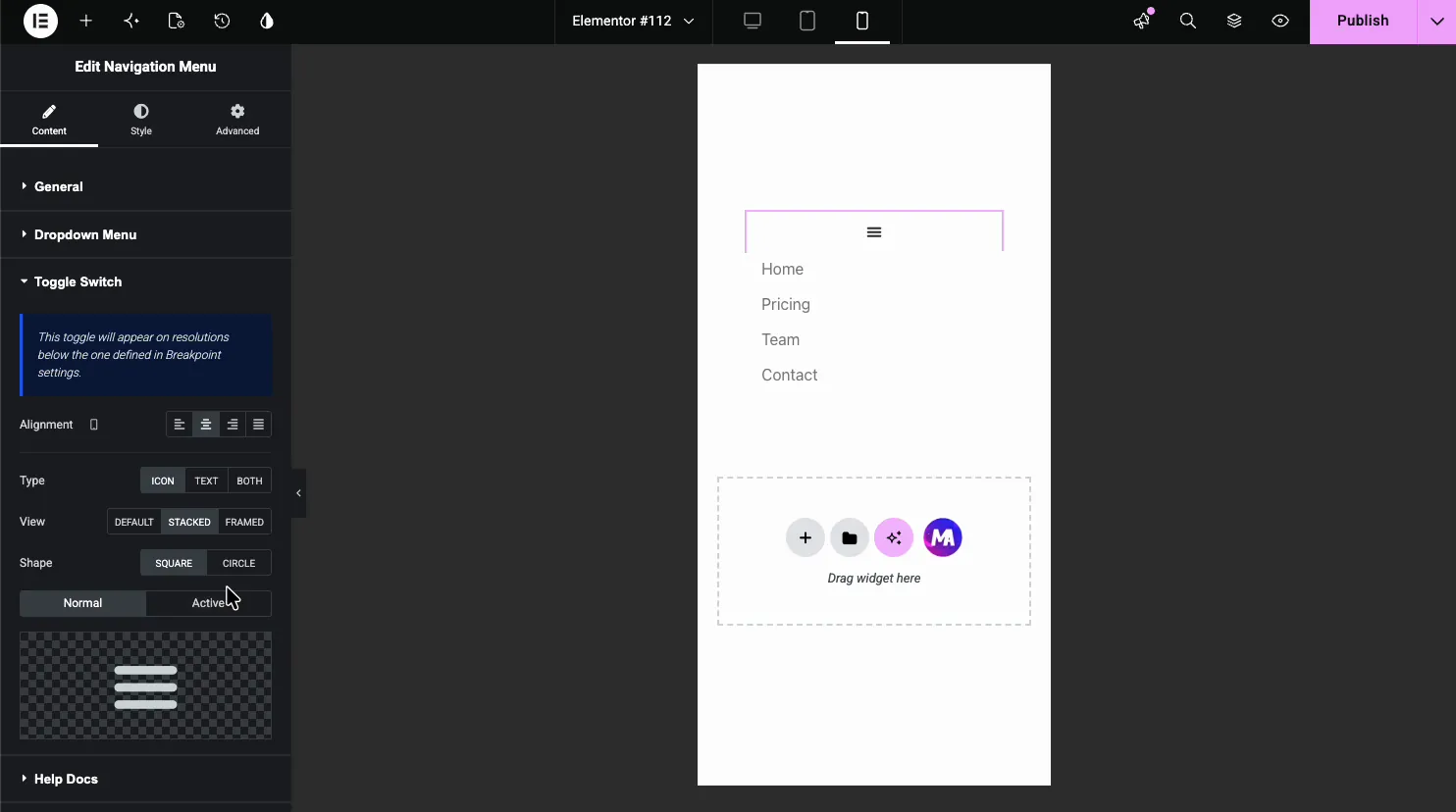The height and width of the screenshot is (812, 1456).
Task: Open the Elementor #112 document dropdown
Action: pyautogui.click(x=633, y=21)
